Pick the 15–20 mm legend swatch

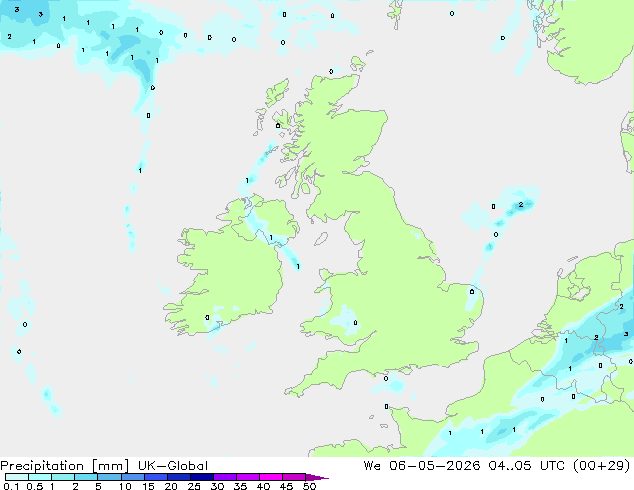[x=155, y=477]
